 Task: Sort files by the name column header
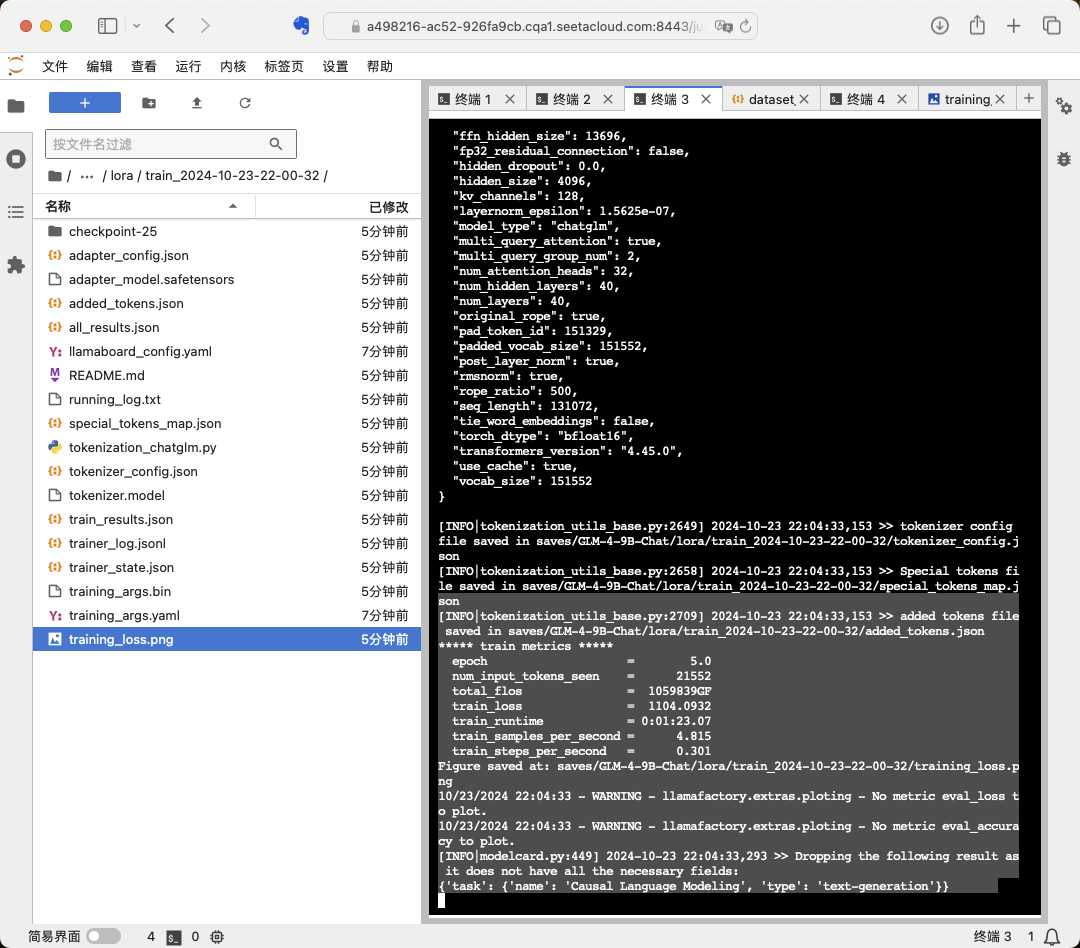pyautogui.click(x=58, y=206)
